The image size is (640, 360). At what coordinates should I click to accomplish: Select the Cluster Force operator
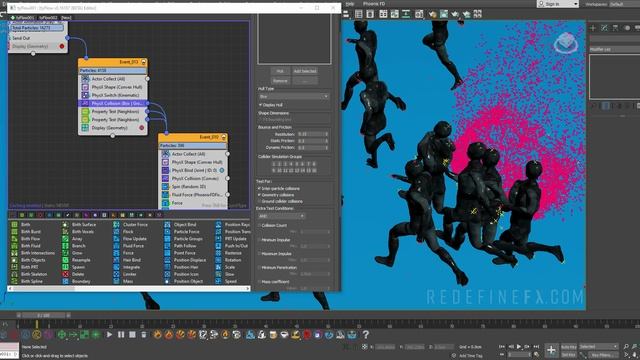[x=135, y=224]
